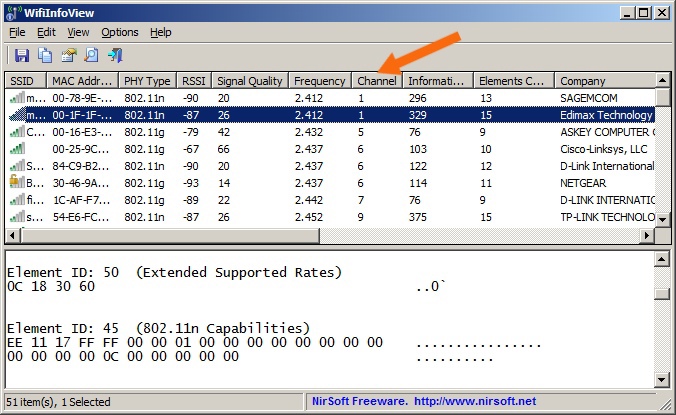Click the Find magnifier toolbar icon
Viewport: 676px width, 415px height.
tap(91, 56)
